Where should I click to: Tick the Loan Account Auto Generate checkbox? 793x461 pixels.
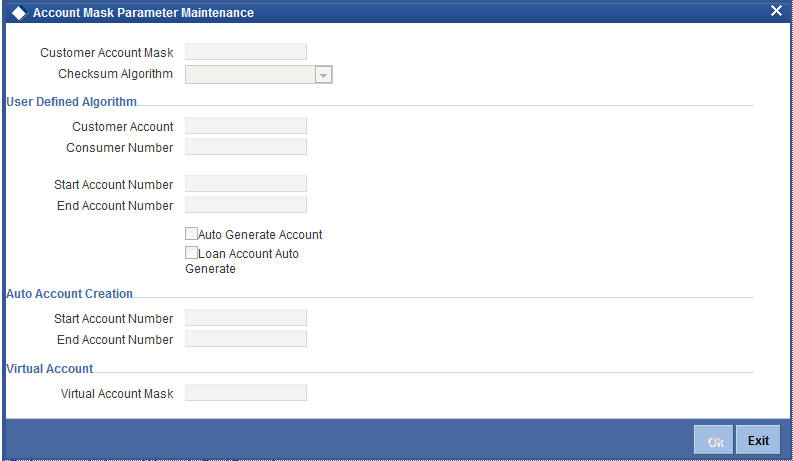pos(191,252)
